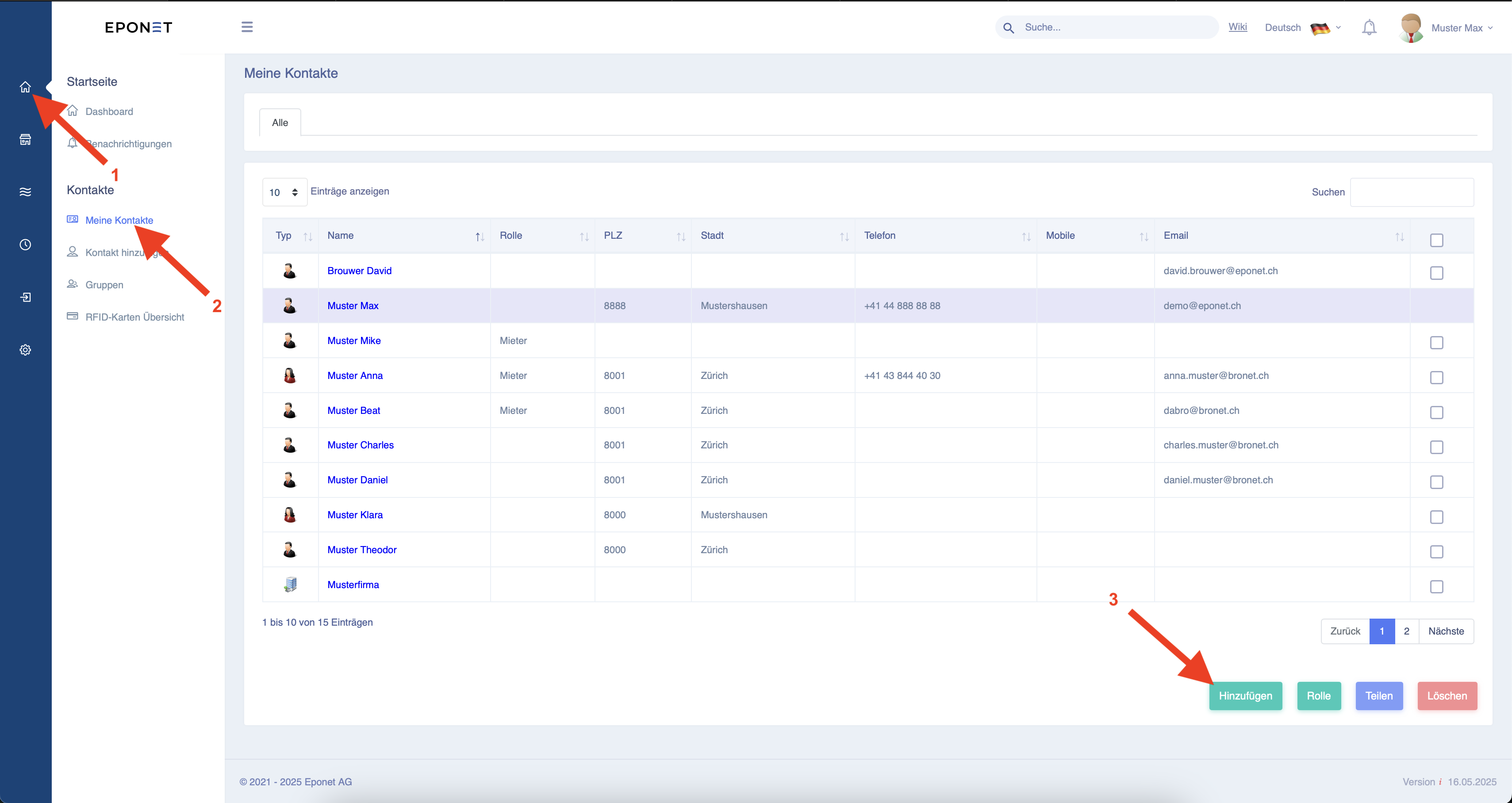Open the Muster Charles contact link
The image size is (1512, 803).
[x=361, y=445]
